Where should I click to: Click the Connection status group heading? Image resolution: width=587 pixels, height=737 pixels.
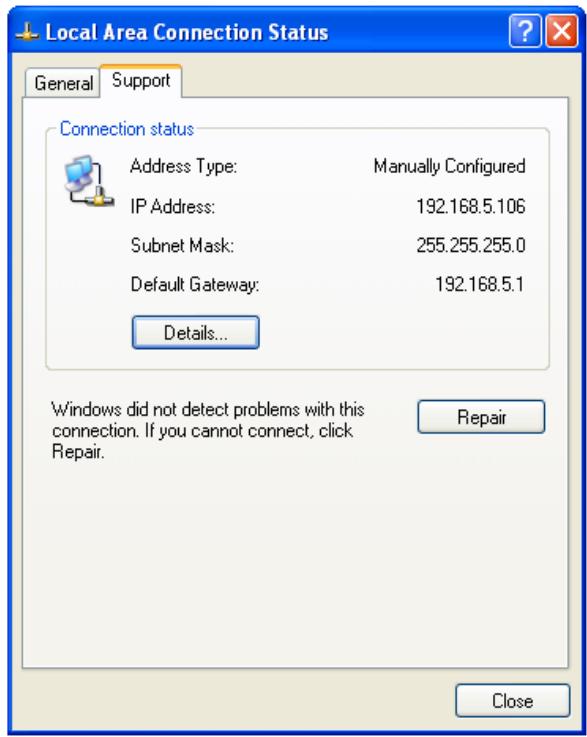(x=127, y=129)
